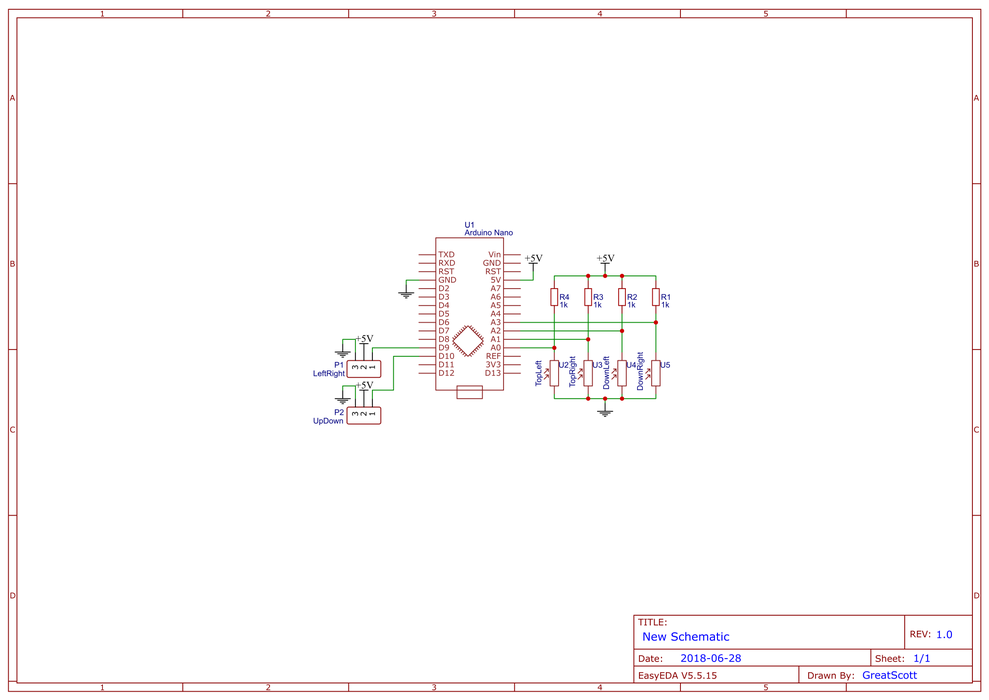Select ground symbol under the photoresistors
989x700 pixels.
click(605, 412)
